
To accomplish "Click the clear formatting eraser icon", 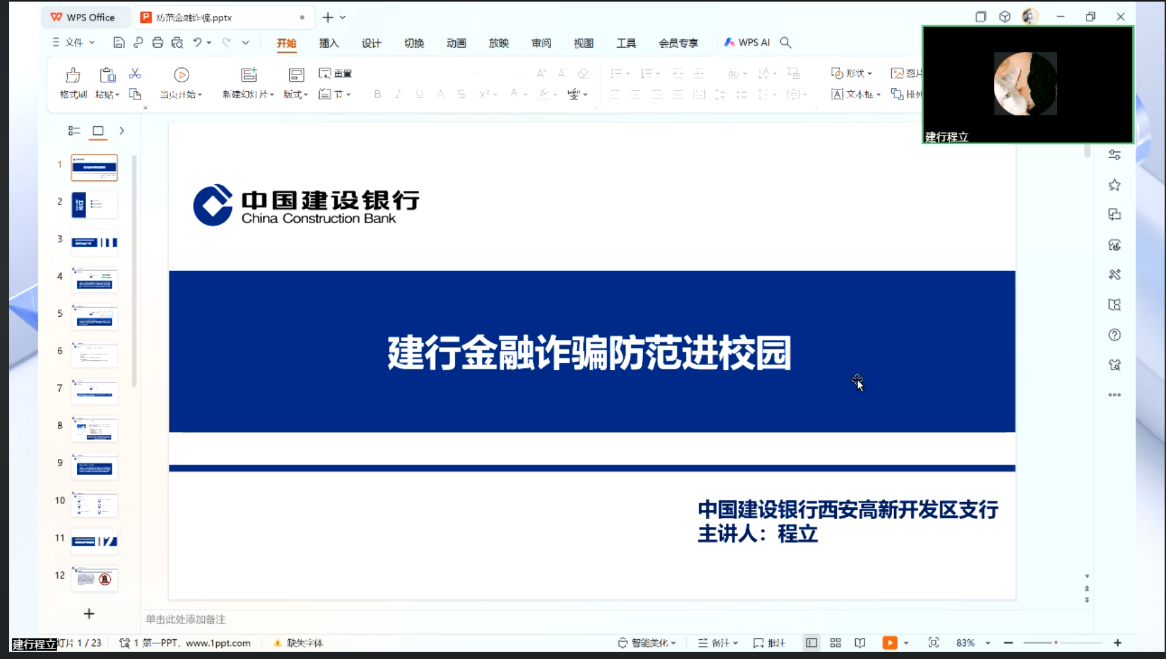I will coord(583,73).
